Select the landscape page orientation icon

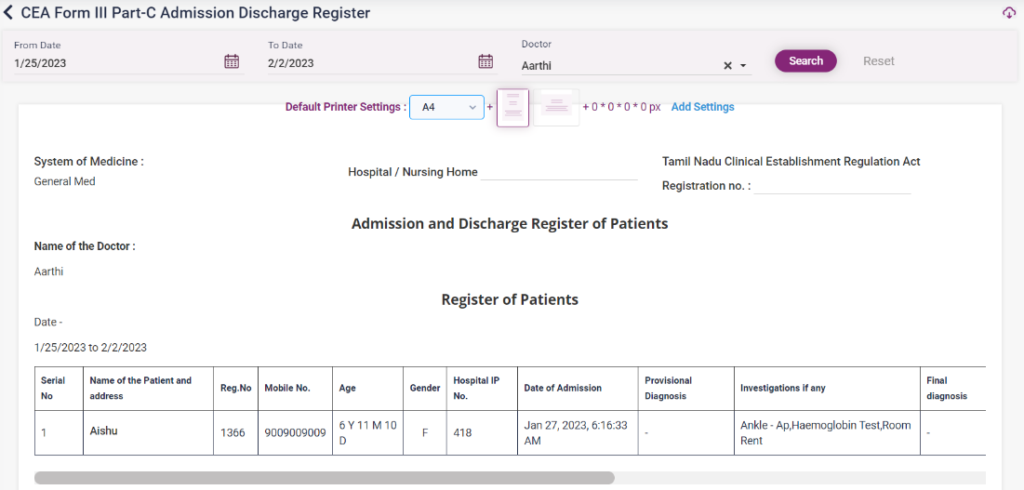[557, 107]
